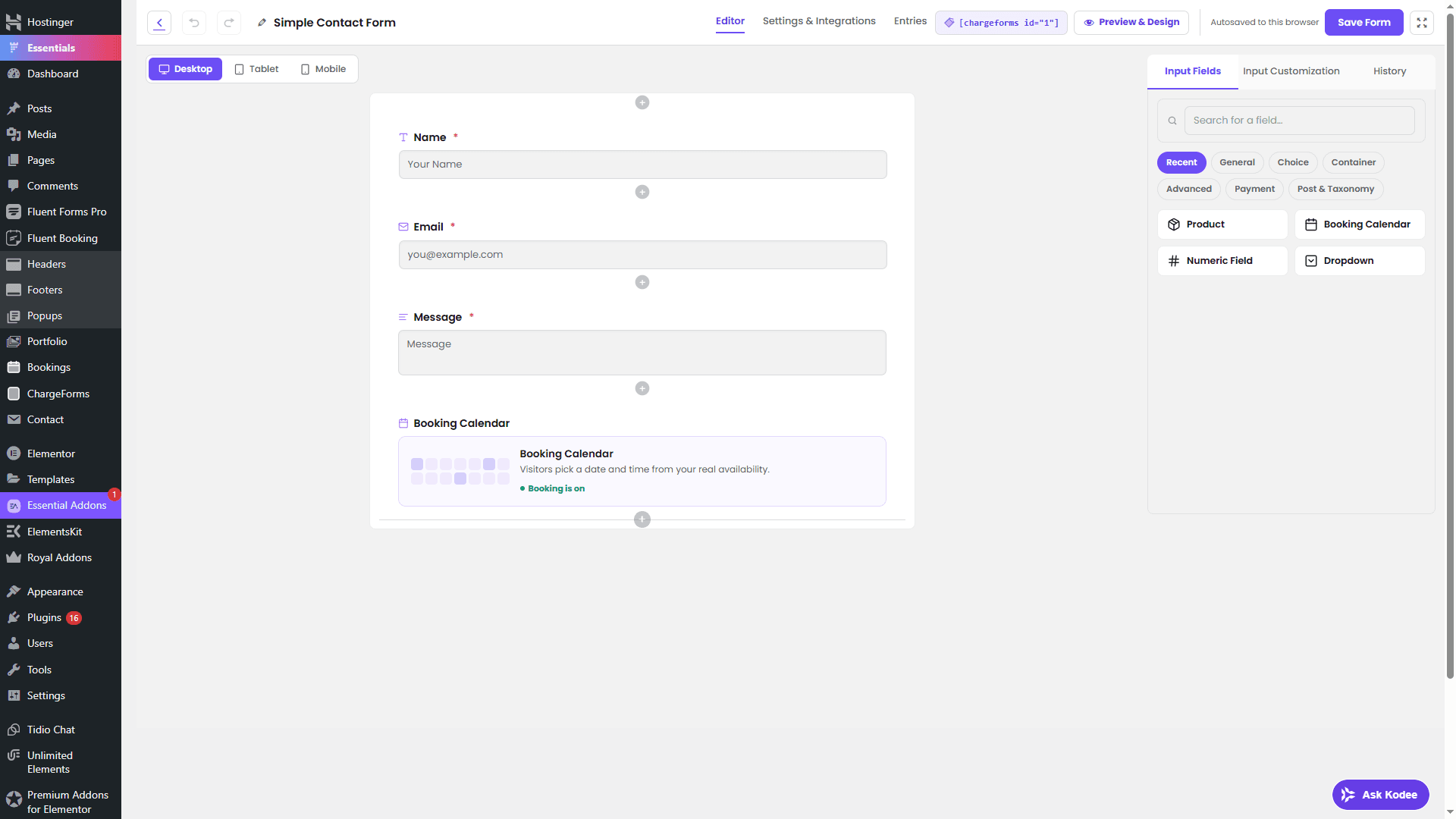Click the pencil icon beside form title
Screen dimensions: 1456x819
pyautogui.click(x=262, y=23)
